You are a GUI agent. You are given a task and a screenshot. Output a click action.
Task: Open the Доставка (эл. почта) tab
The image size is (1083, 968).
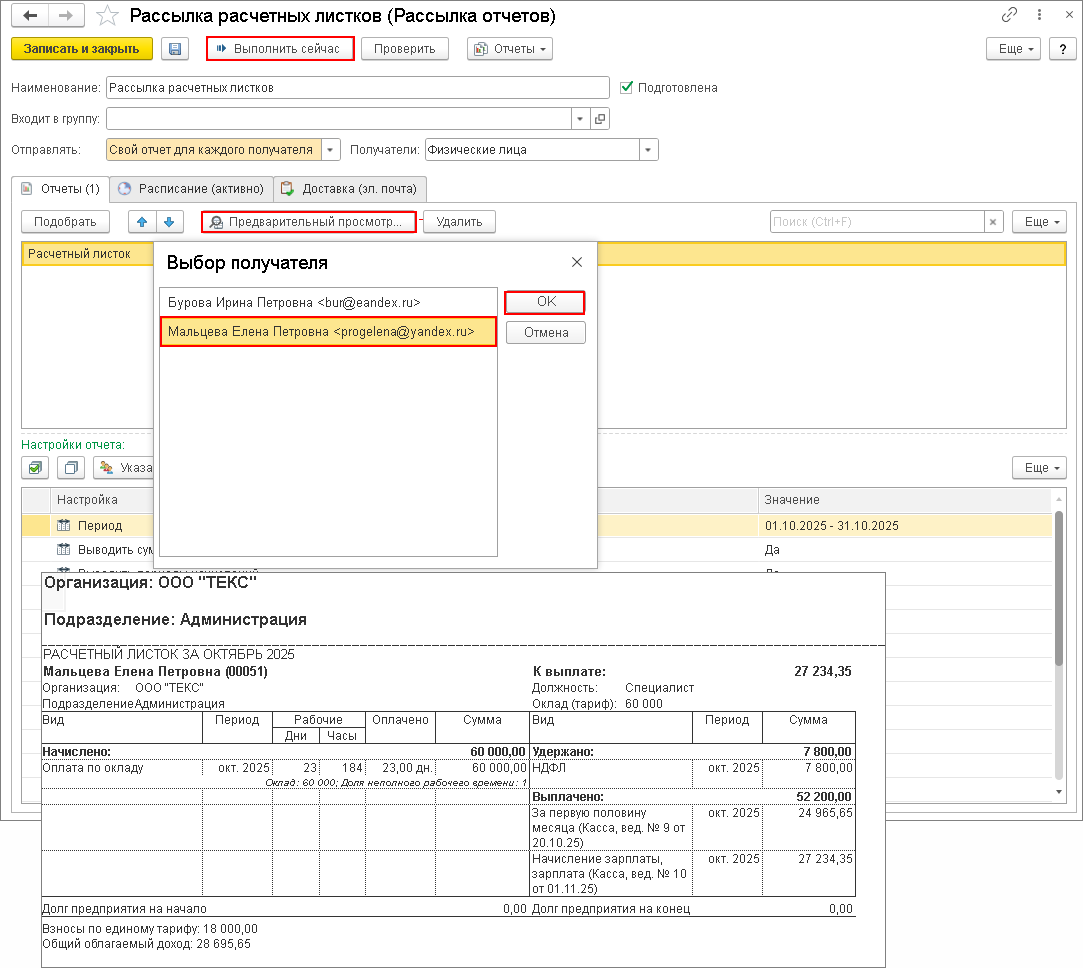351,188
